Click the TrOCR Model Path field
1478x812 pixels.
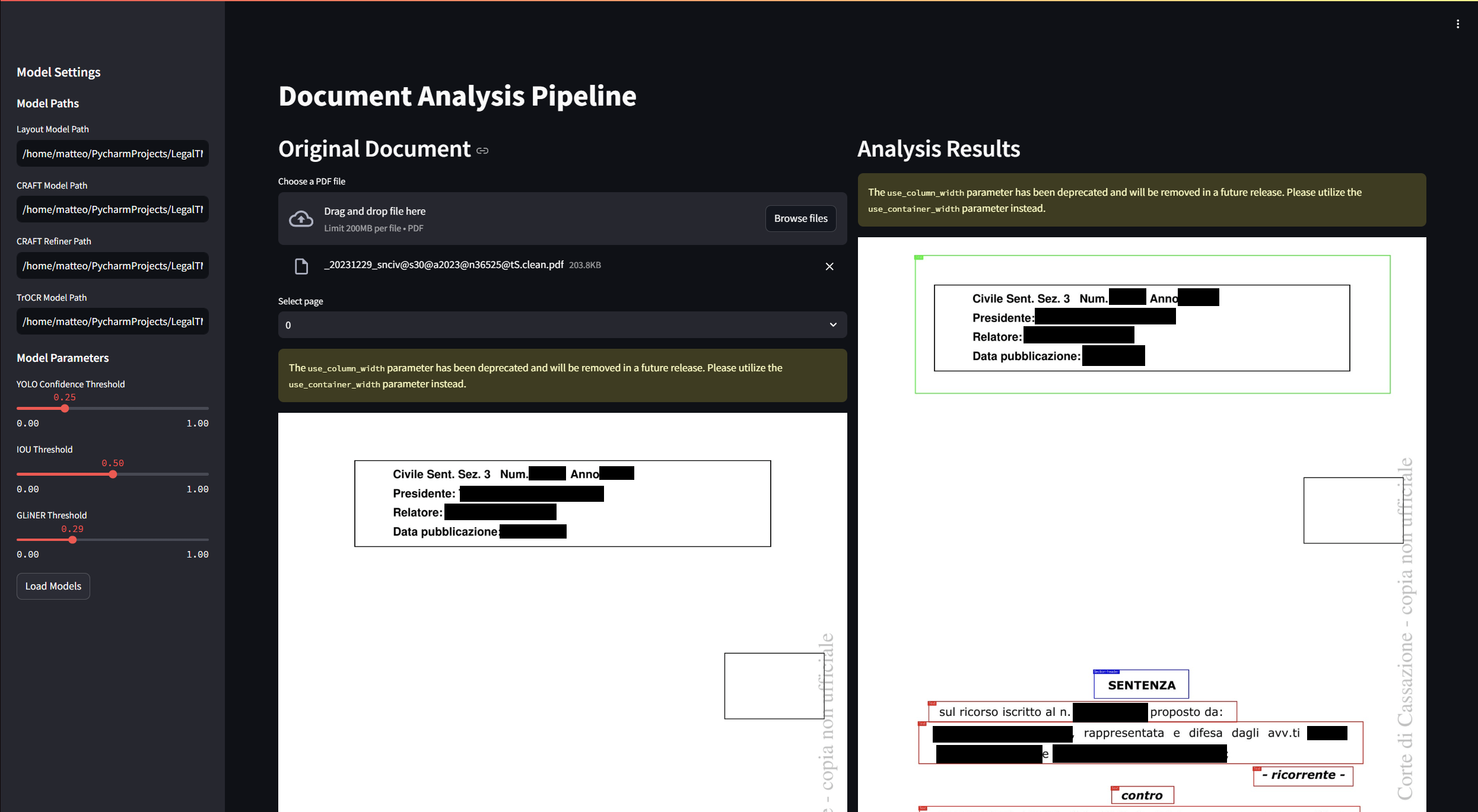pyautogui.click(x=112, y=321)
